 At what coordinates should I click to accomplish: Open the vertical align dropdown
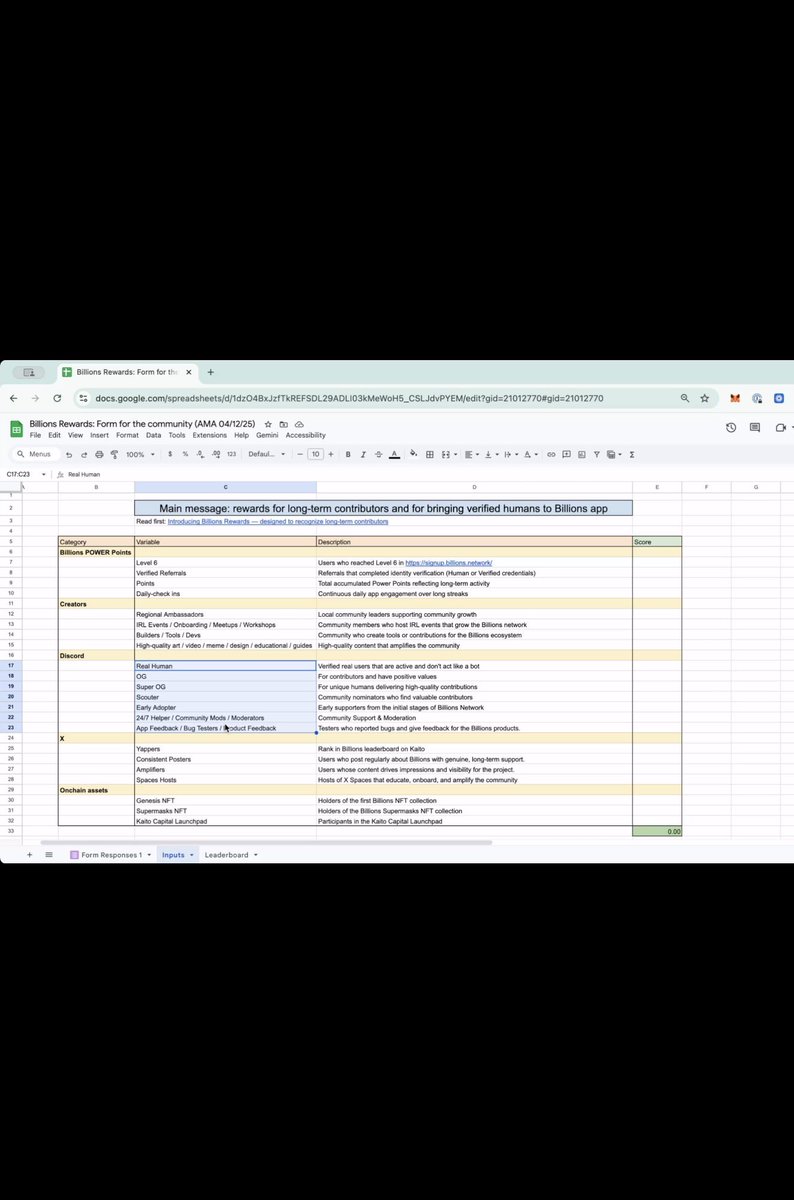490,454
